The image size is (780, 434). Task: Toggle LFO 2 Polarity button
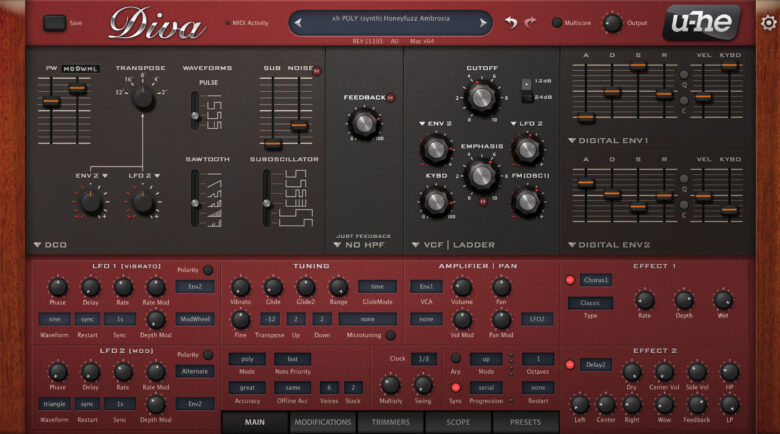click(208, 354)
